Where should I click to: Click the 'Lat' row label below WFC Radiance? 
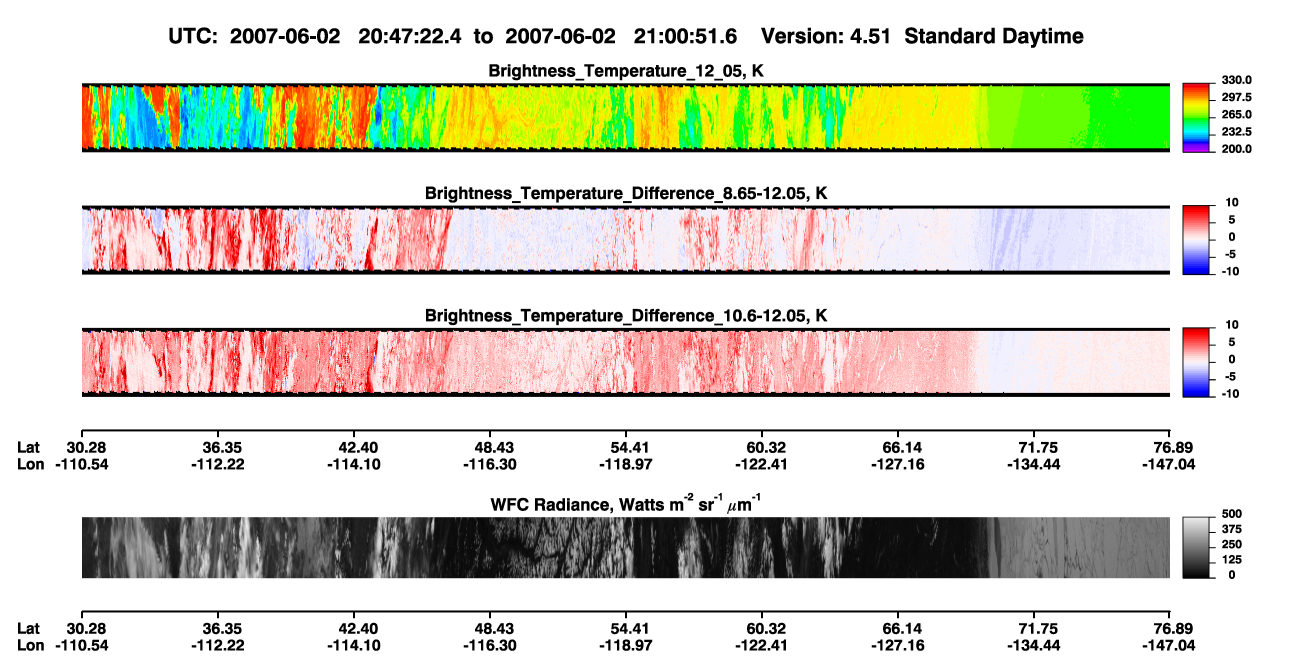coord(28,628)
